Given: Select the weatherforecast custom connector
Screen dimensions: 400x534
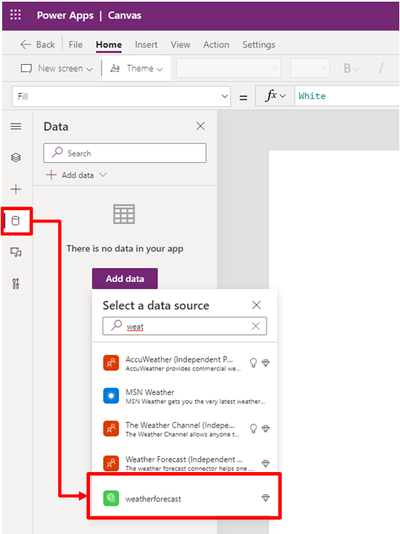Looking at the screenshot, I should click(185, 498).
